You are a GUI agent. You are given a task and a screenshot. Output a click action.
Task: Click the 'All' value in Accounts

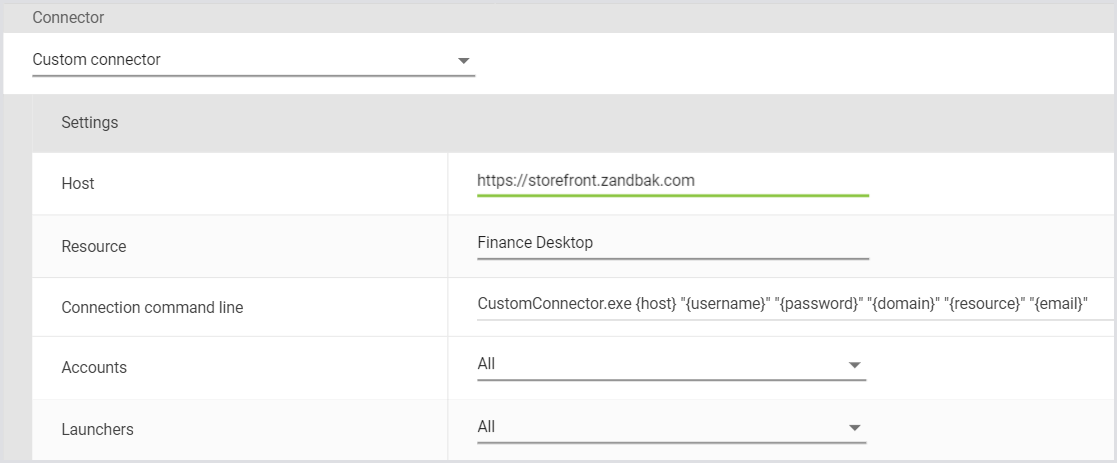(x=487, y=364)
